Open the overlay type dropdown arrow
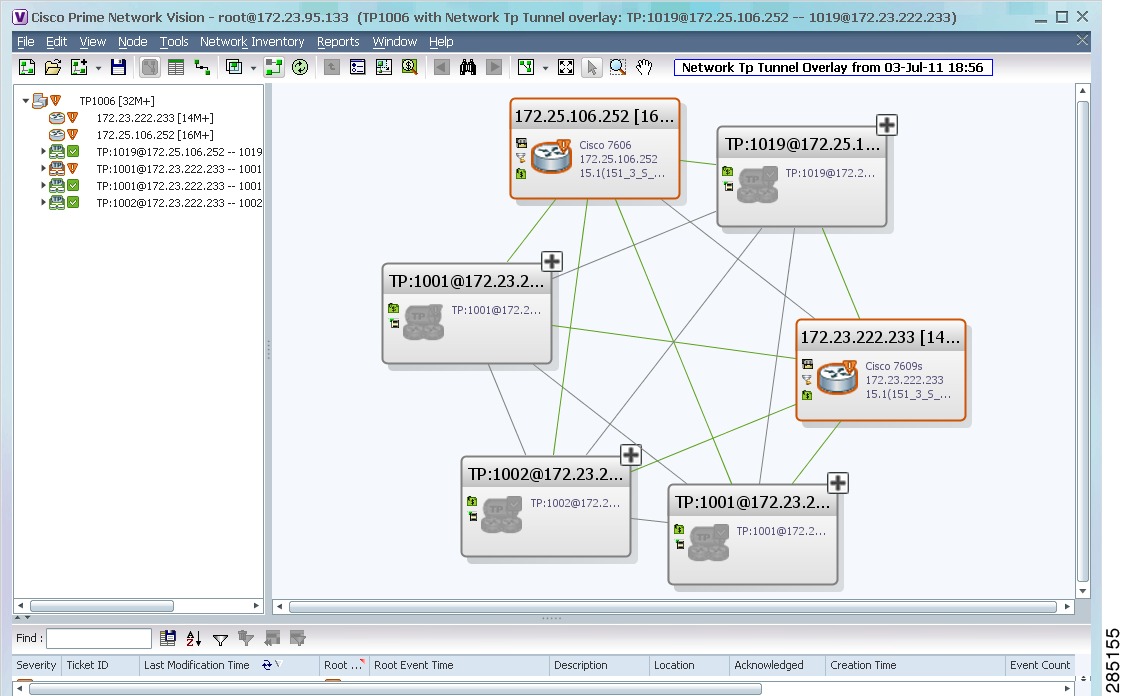1124x696 pixels. tap(253, 68)
